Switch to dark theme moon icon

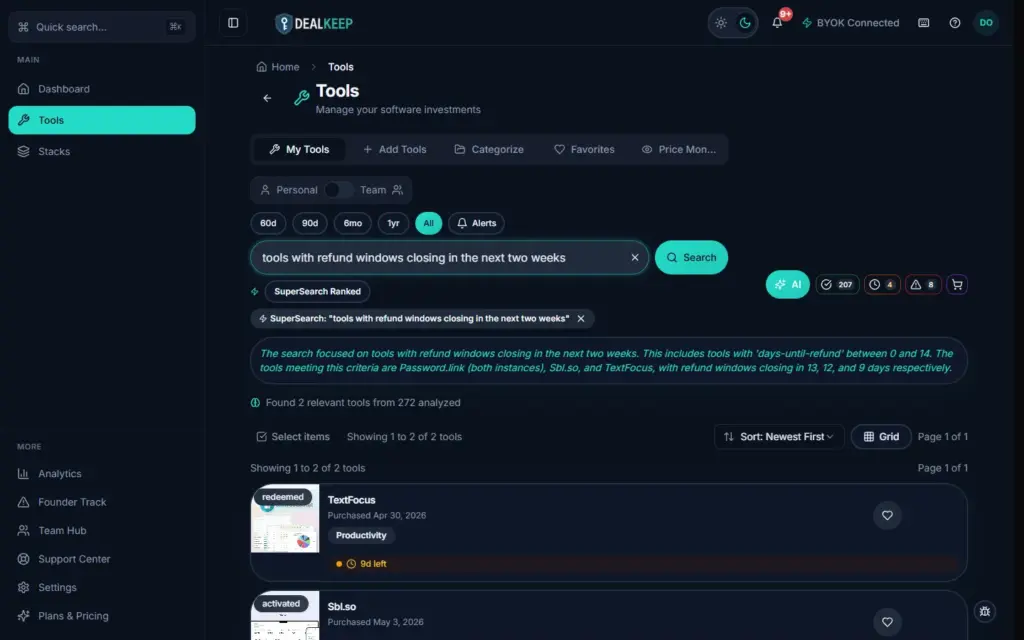pos(745,23)
